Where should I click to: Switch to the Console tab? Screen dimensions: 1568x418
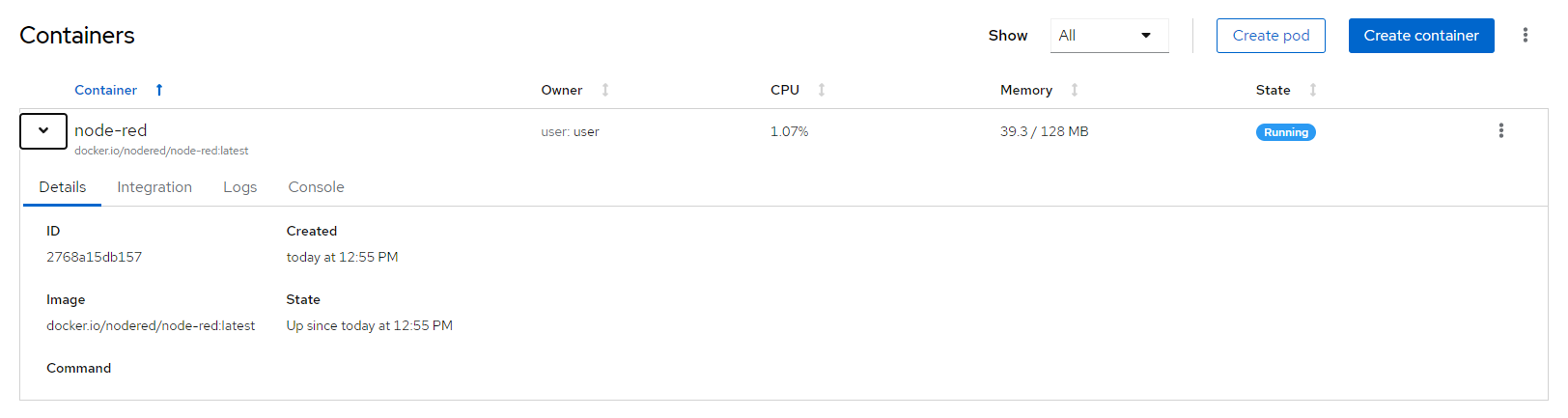click(x=316, y=187)
